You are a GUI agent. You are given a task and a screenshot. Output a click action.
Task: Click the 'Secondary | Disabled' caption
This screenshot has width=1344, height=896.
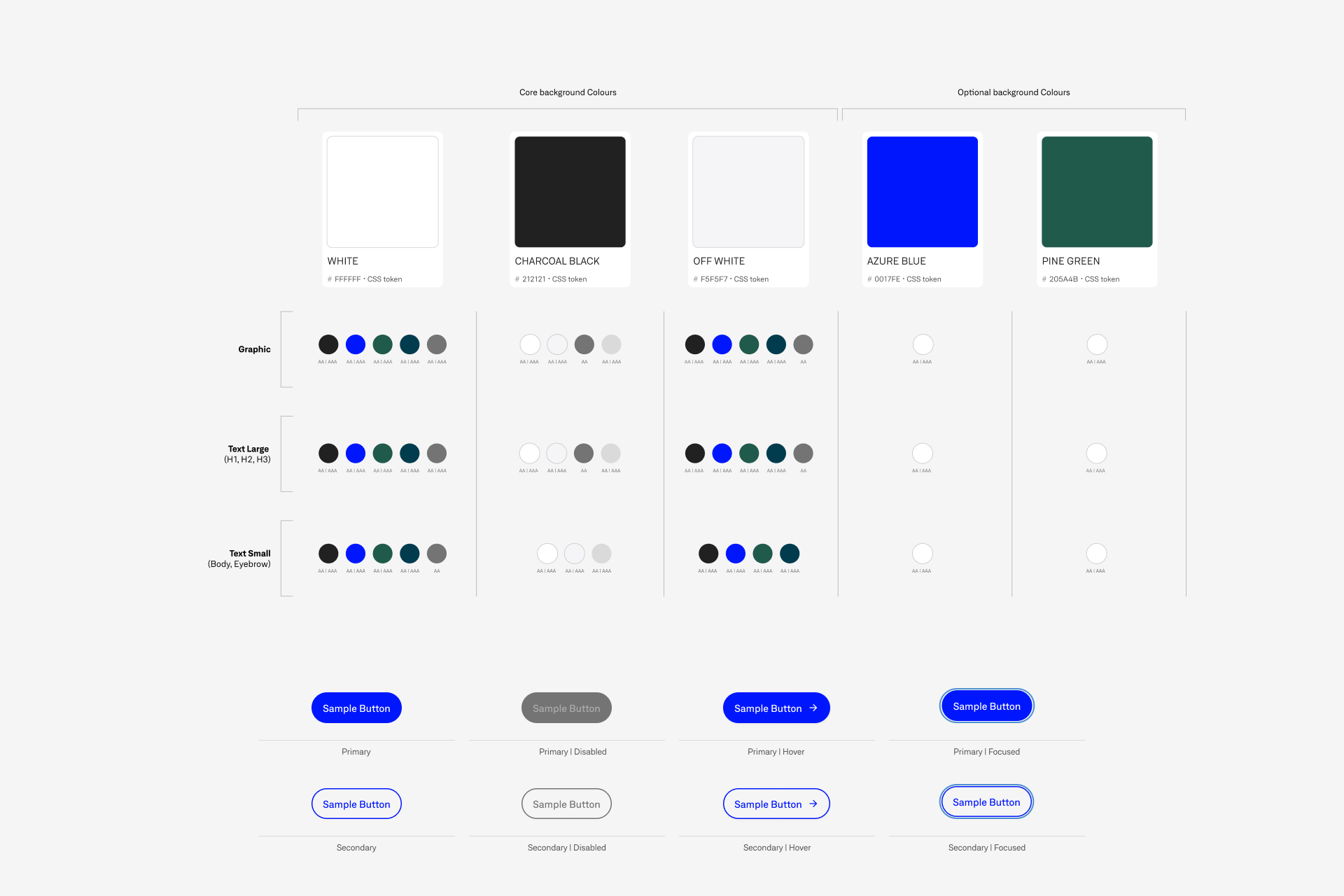[566, 848]
